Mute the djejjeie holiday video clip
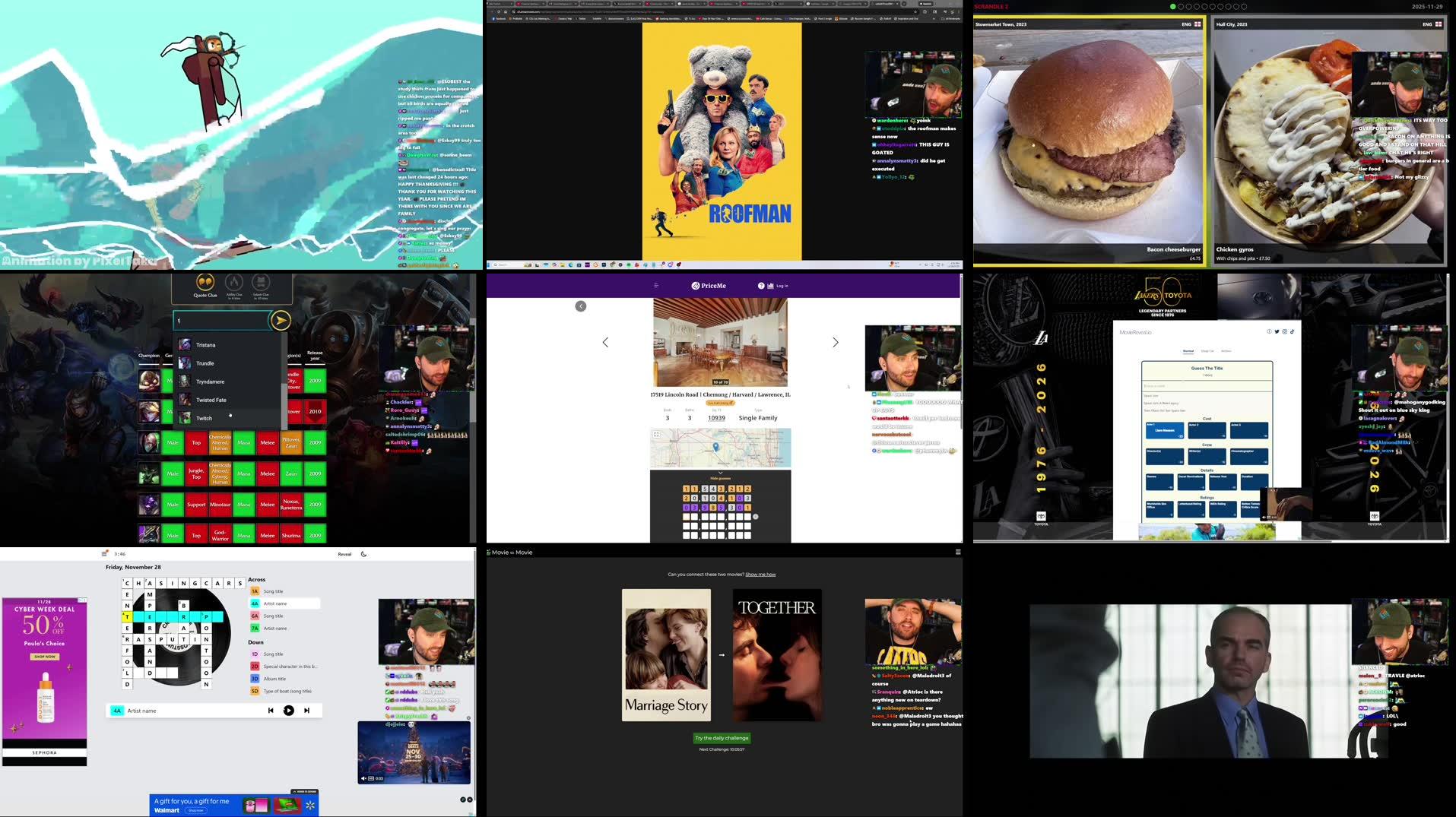The height and width of the screenshot is (817, 1456). click(363, 778)
